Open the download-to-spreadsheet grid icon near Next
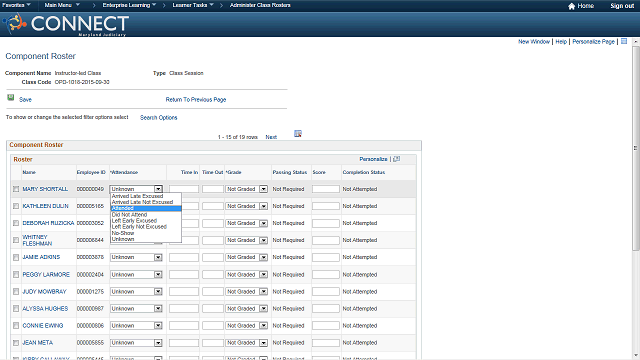 [298, 134]
